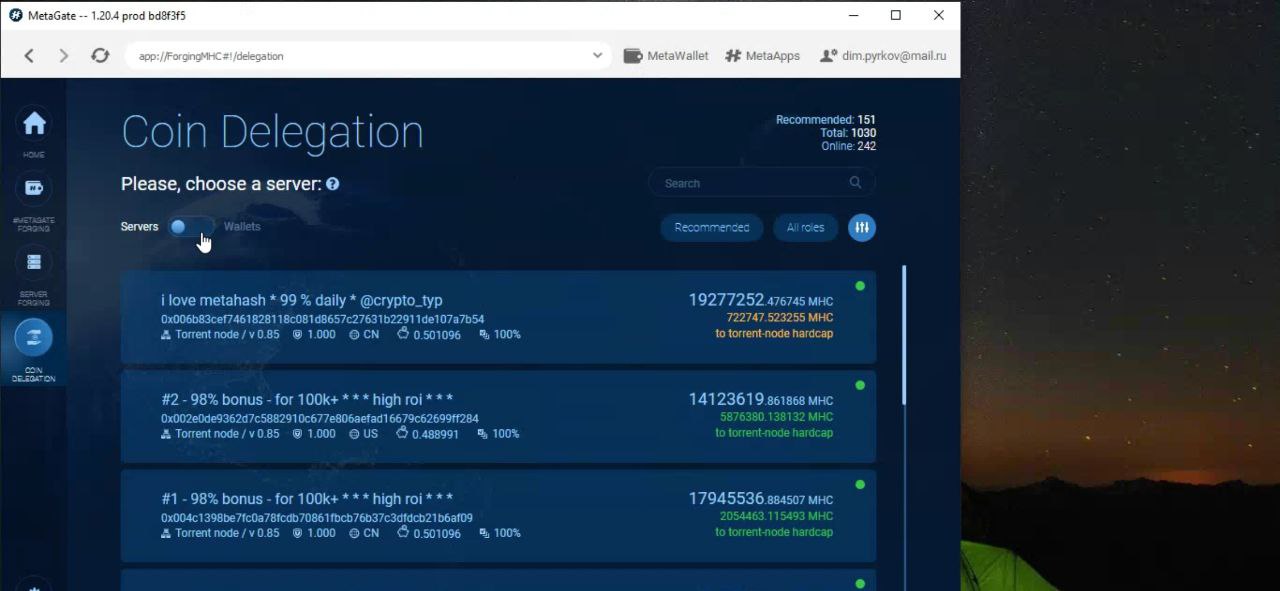Click the 5876380.138132 MHC hardcap value
1280x591 pixels.
click(776, 417)
